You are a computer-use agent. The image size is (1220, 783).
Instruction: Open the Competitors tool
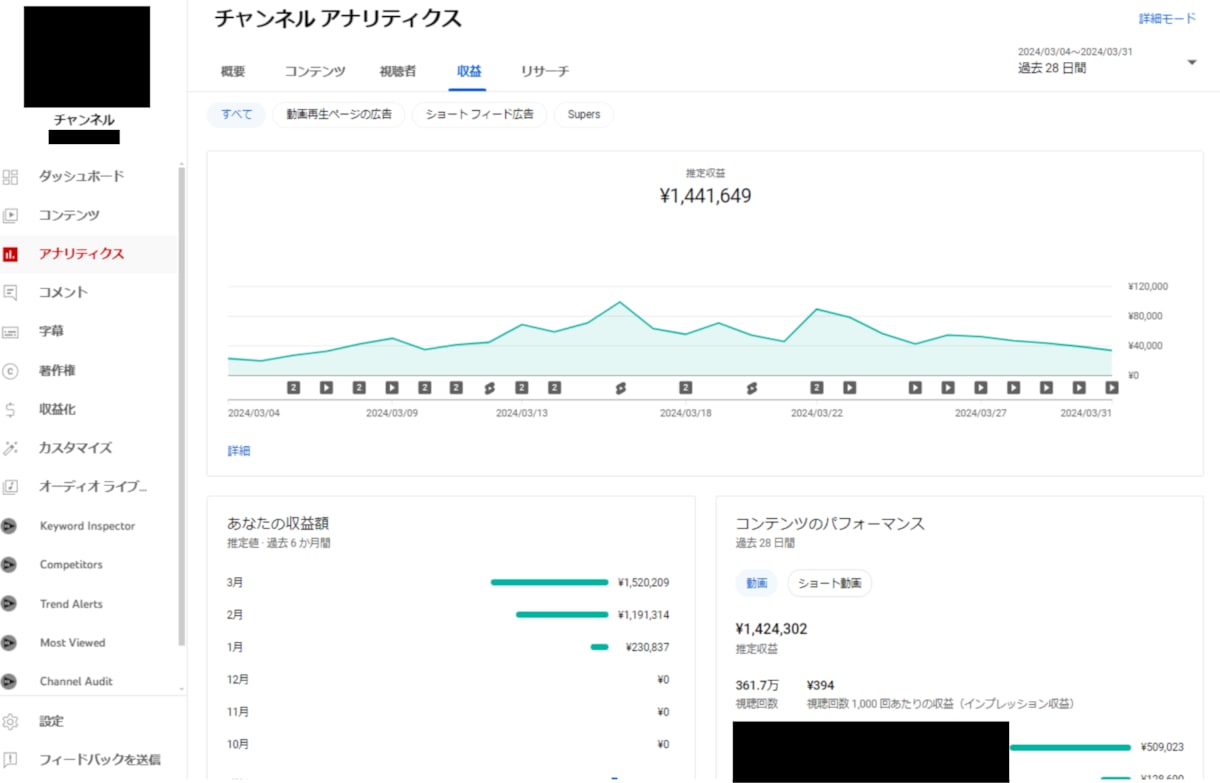pyautogui.click(x=71, y=565)
